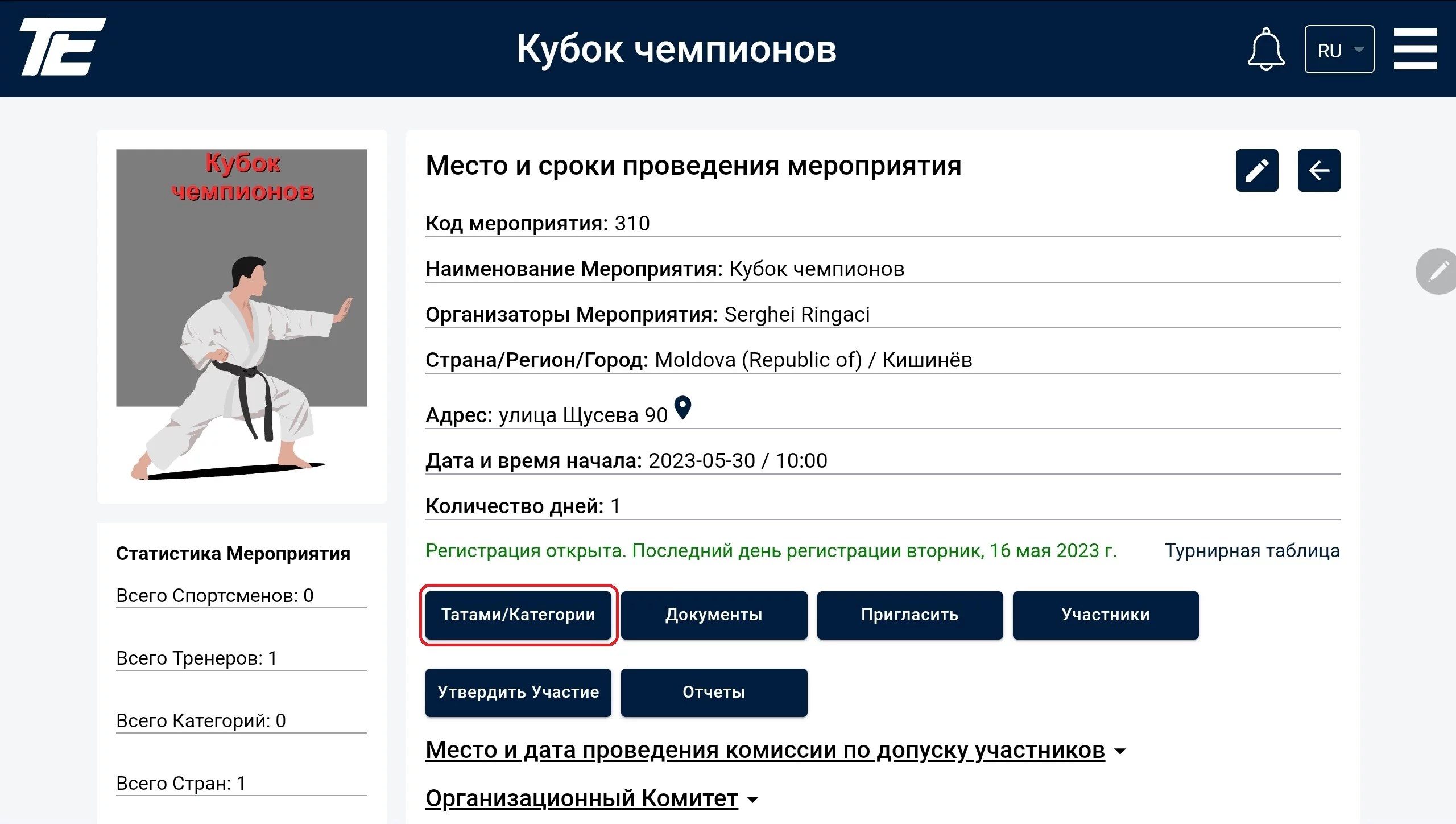1456x824 pixels.
Task: Click the Пригласить button
Action: pos(910,615)
